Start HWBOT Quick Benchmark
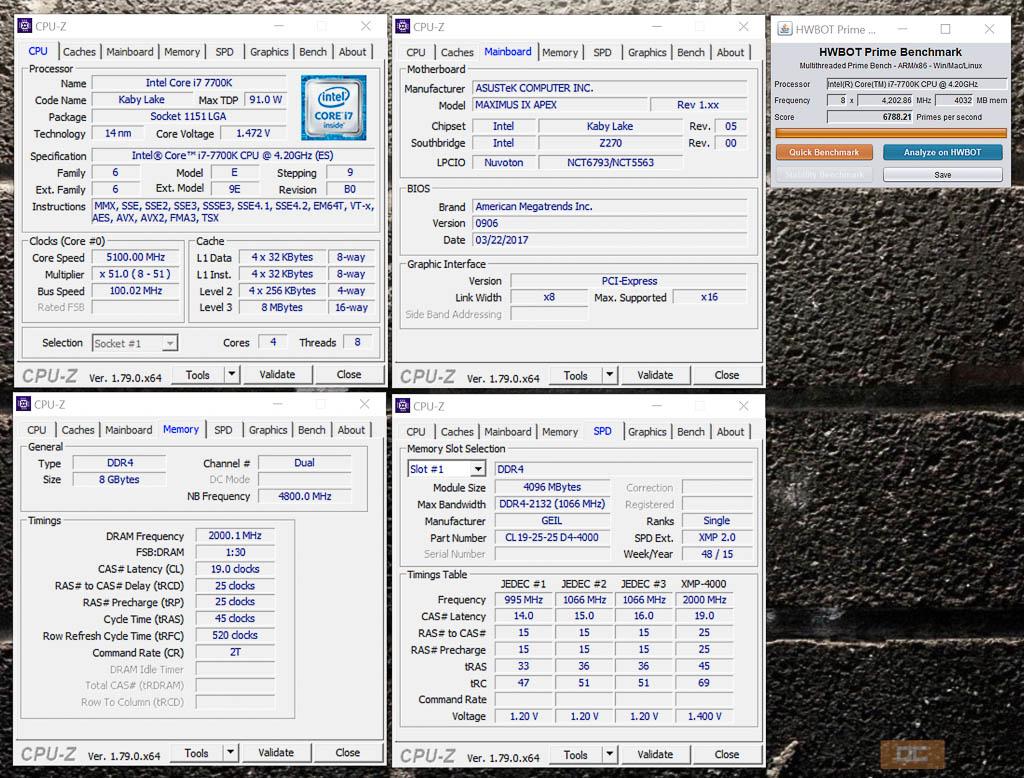Image resolution: width=1024 pixels, height=778 pixels. coord(824,152)
